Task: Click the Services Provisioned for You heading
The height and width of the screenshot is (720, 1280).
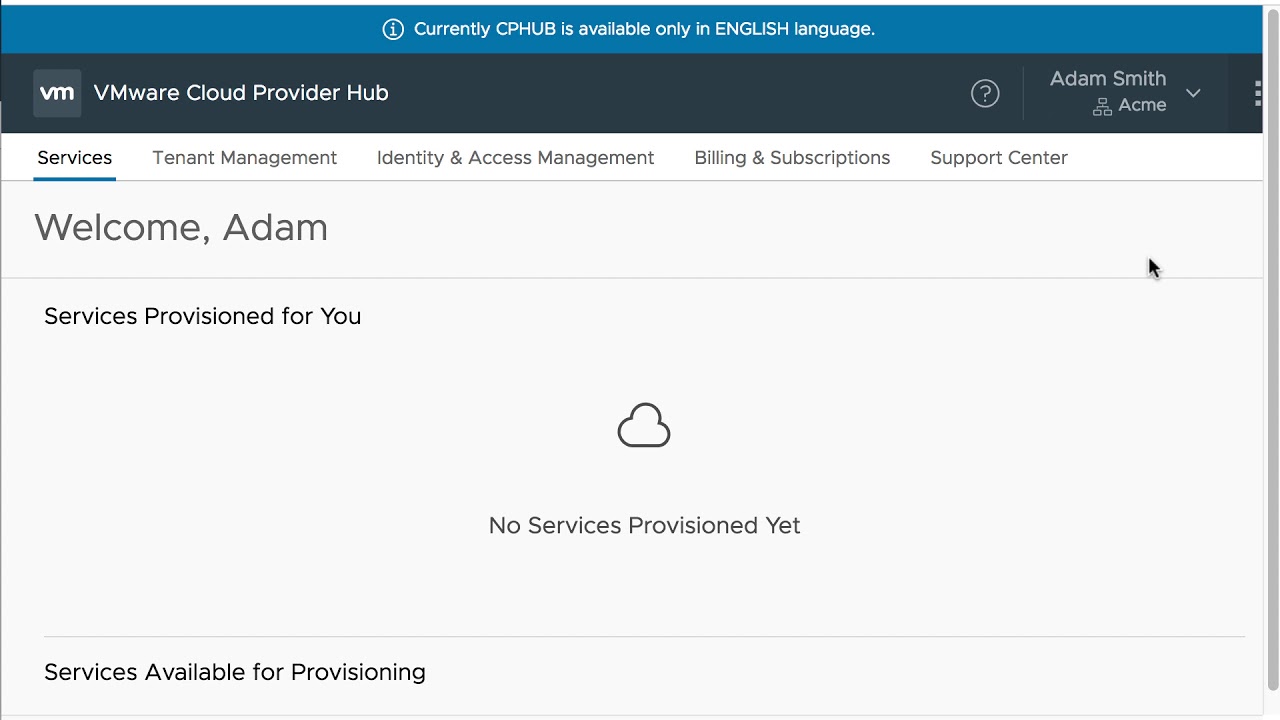Action: [x=202, y=316]
